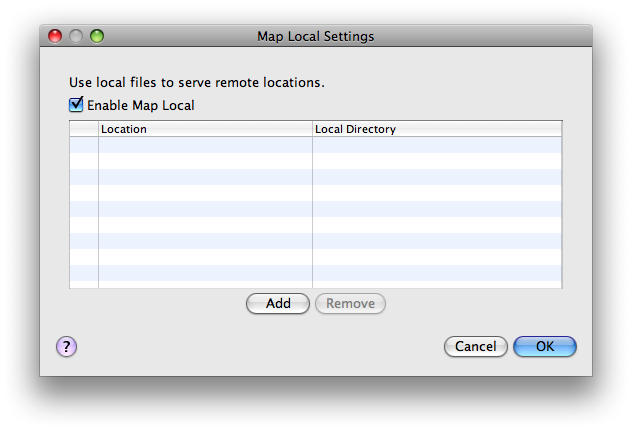Zoom the window with the green button
Image resolution: width=632 pixels, height=431 pixels.
[x=97, y=36]
